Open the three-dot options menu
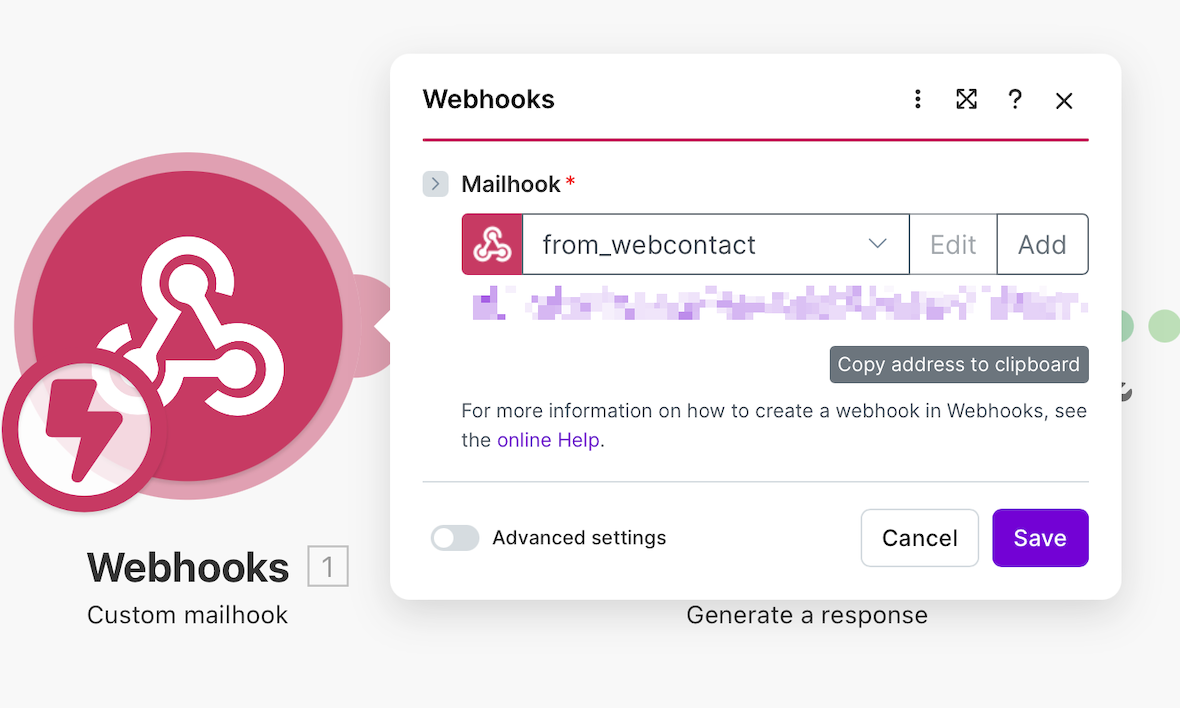Image resolution: width=1180 pixels, height=708 pixels. tap(917, 99)
